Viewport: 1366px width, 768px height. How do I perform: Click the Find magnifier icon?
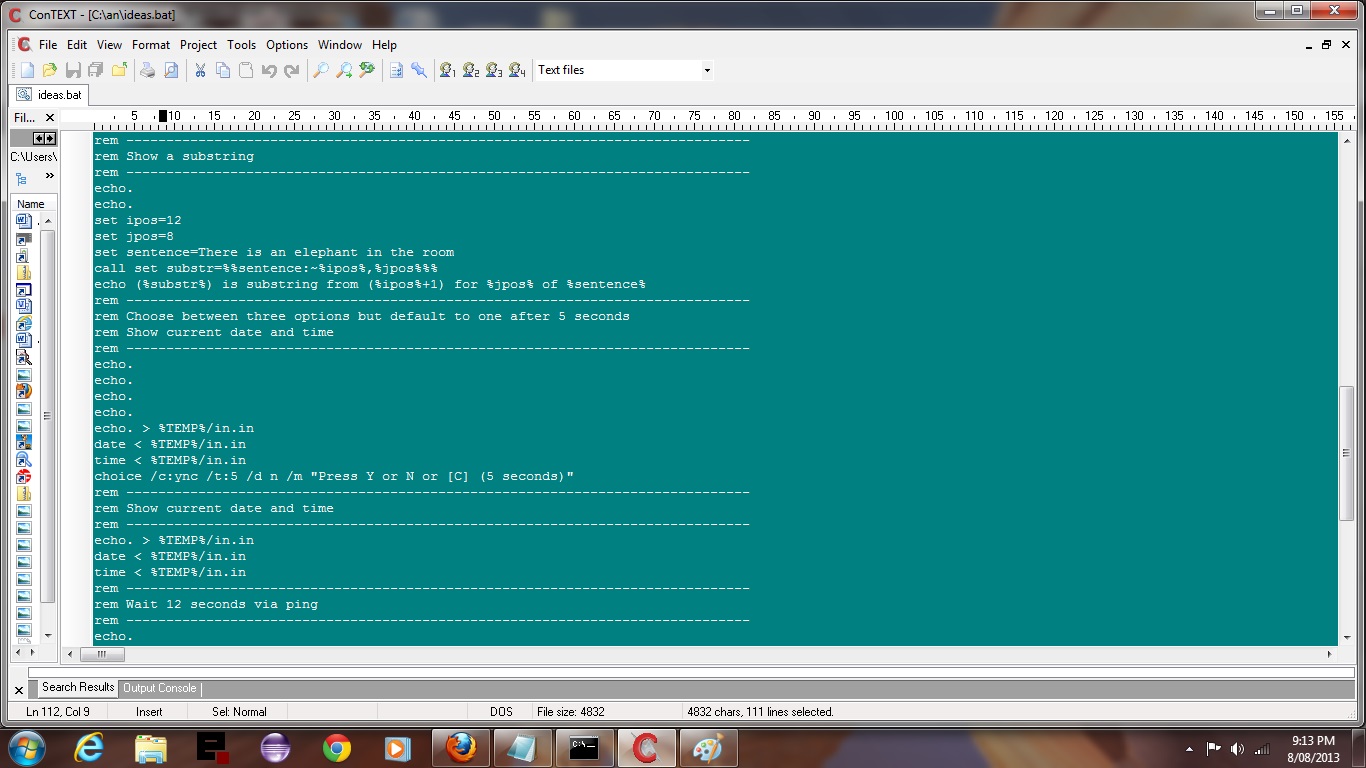320,70
